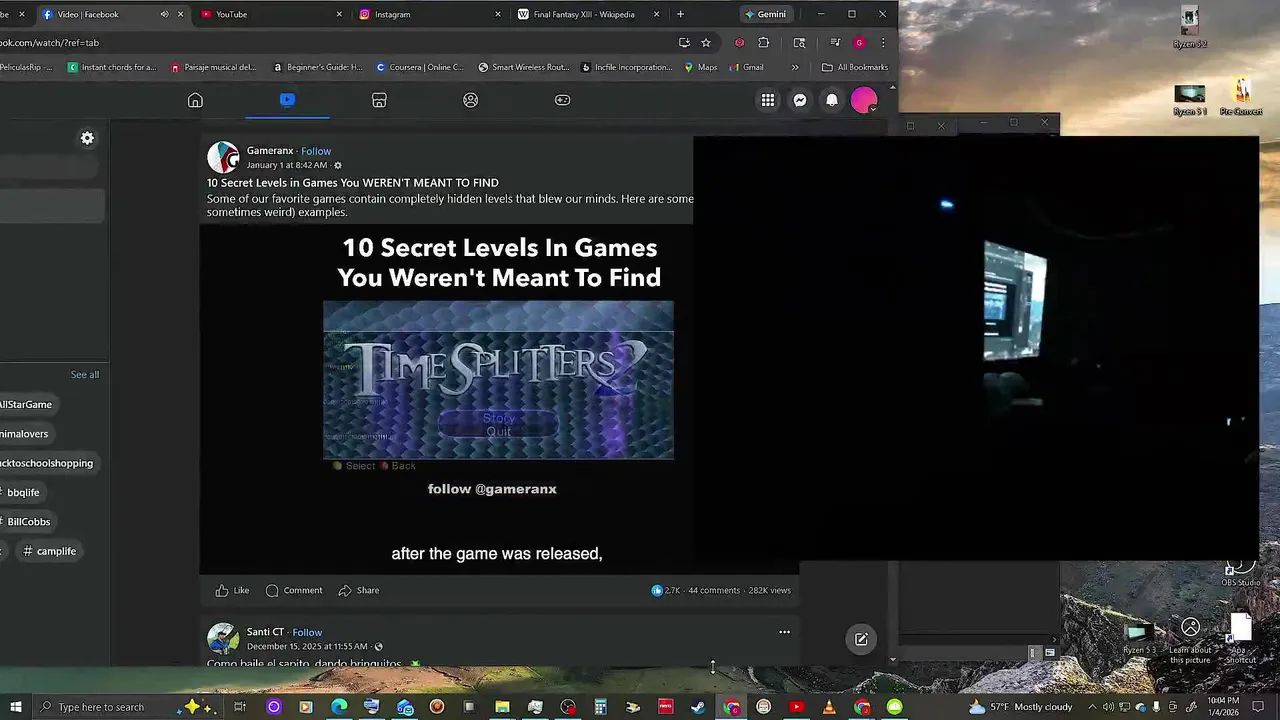Open the Facebook menu grid icon
Viewport: 1280px width, 720px height.
(x=768, y=100)
